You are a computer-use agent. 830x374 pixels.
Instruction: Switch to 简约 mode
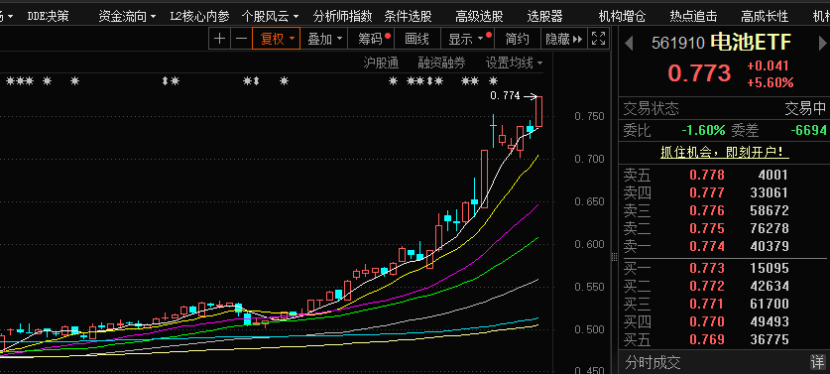[x=517, y=39]
